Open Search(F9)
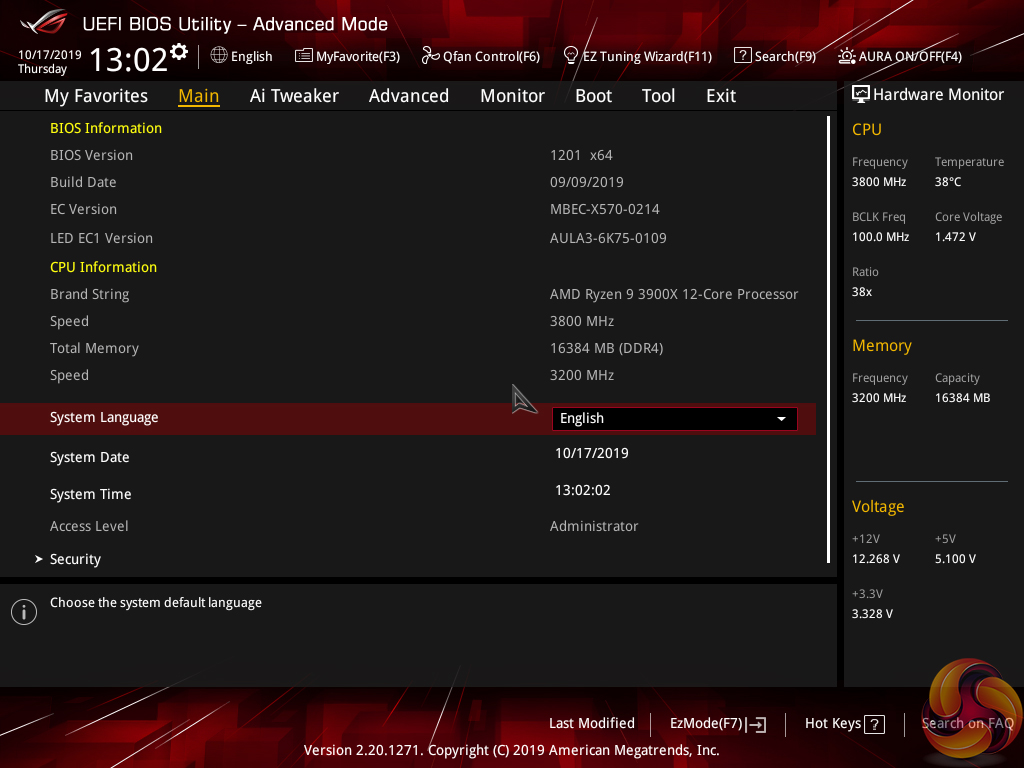This screenshot has width=1024, height=768. point(775,56)
